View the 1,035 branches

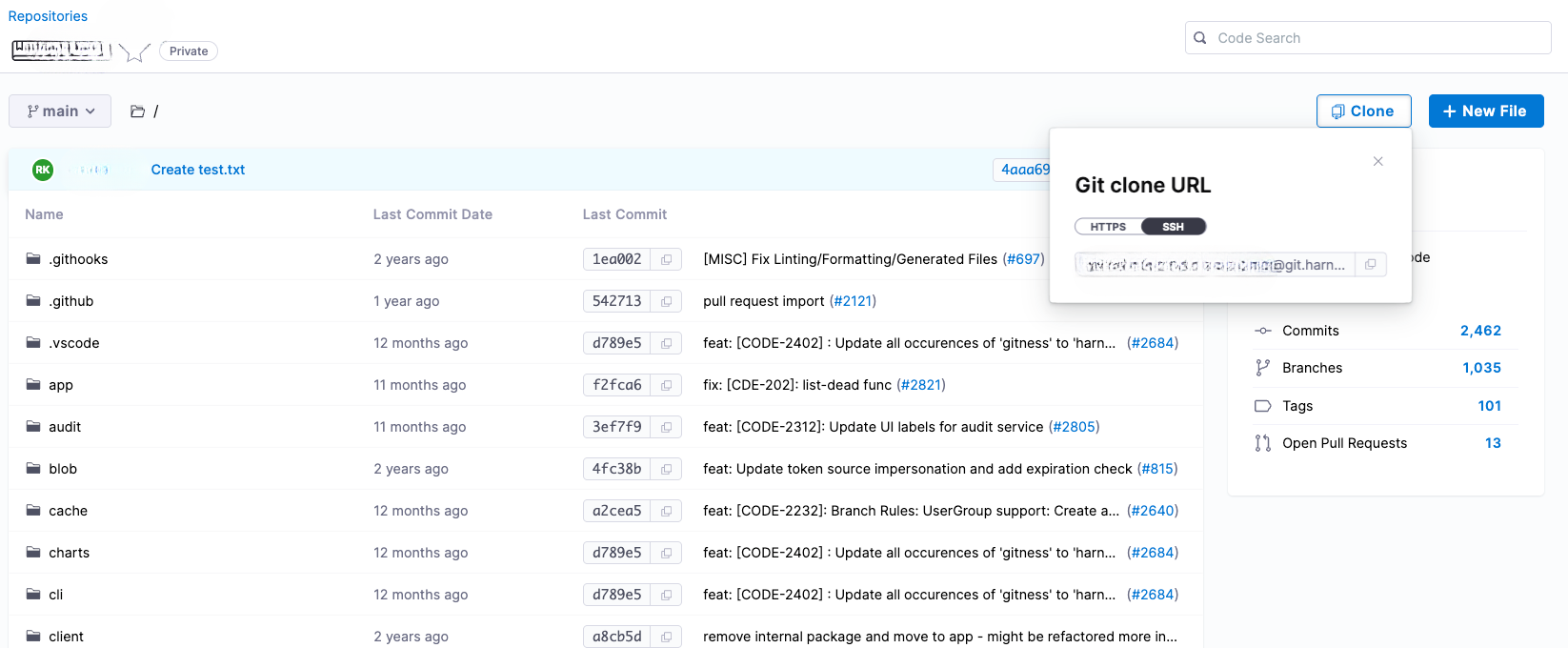click(x=1481, y=368)
